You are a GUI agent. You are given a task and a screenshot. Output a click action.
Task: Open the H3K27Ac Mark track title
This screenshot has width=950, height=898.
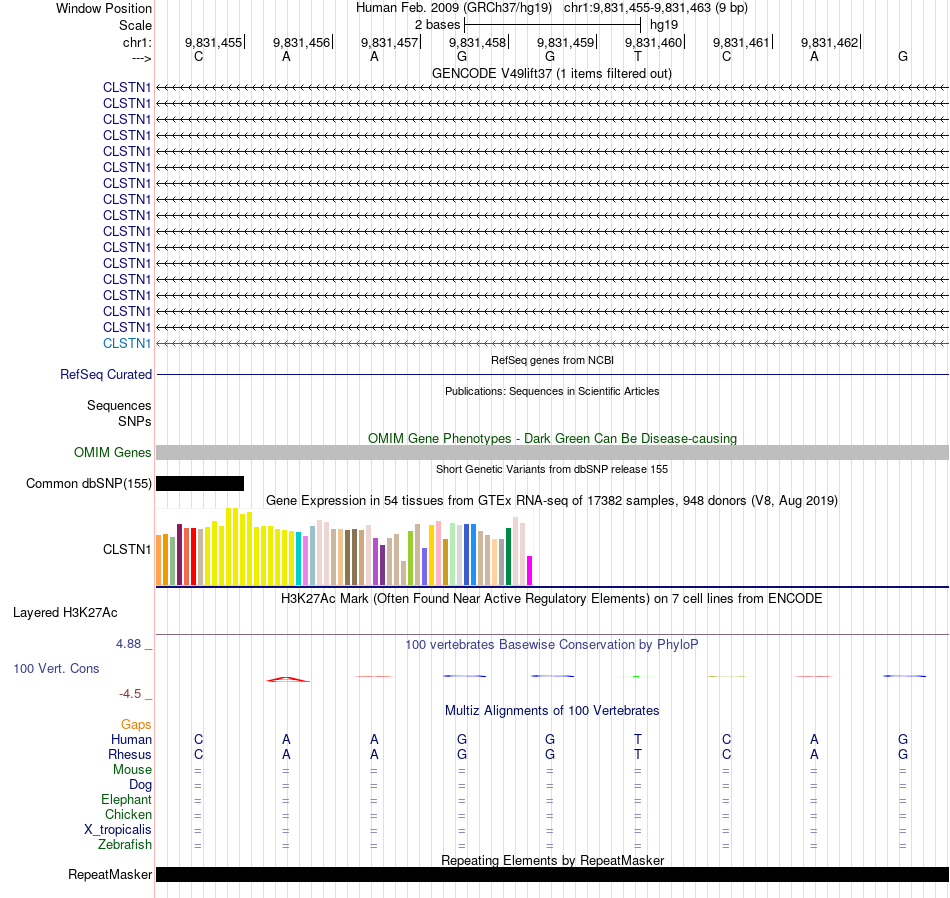point(552,599)
